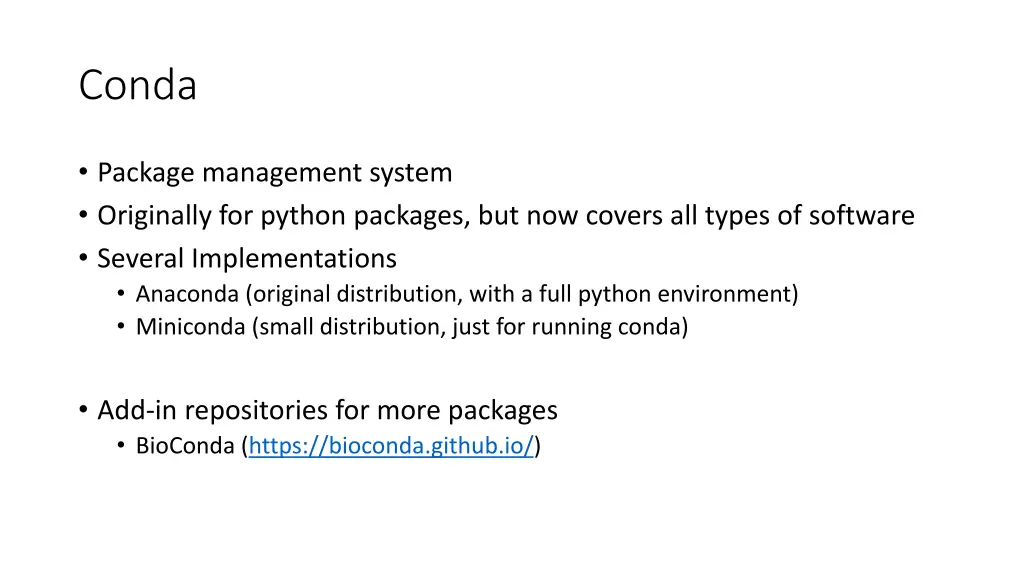Click the Conda slide title
The image size is (1024, 576).
[x=138, y=85]
